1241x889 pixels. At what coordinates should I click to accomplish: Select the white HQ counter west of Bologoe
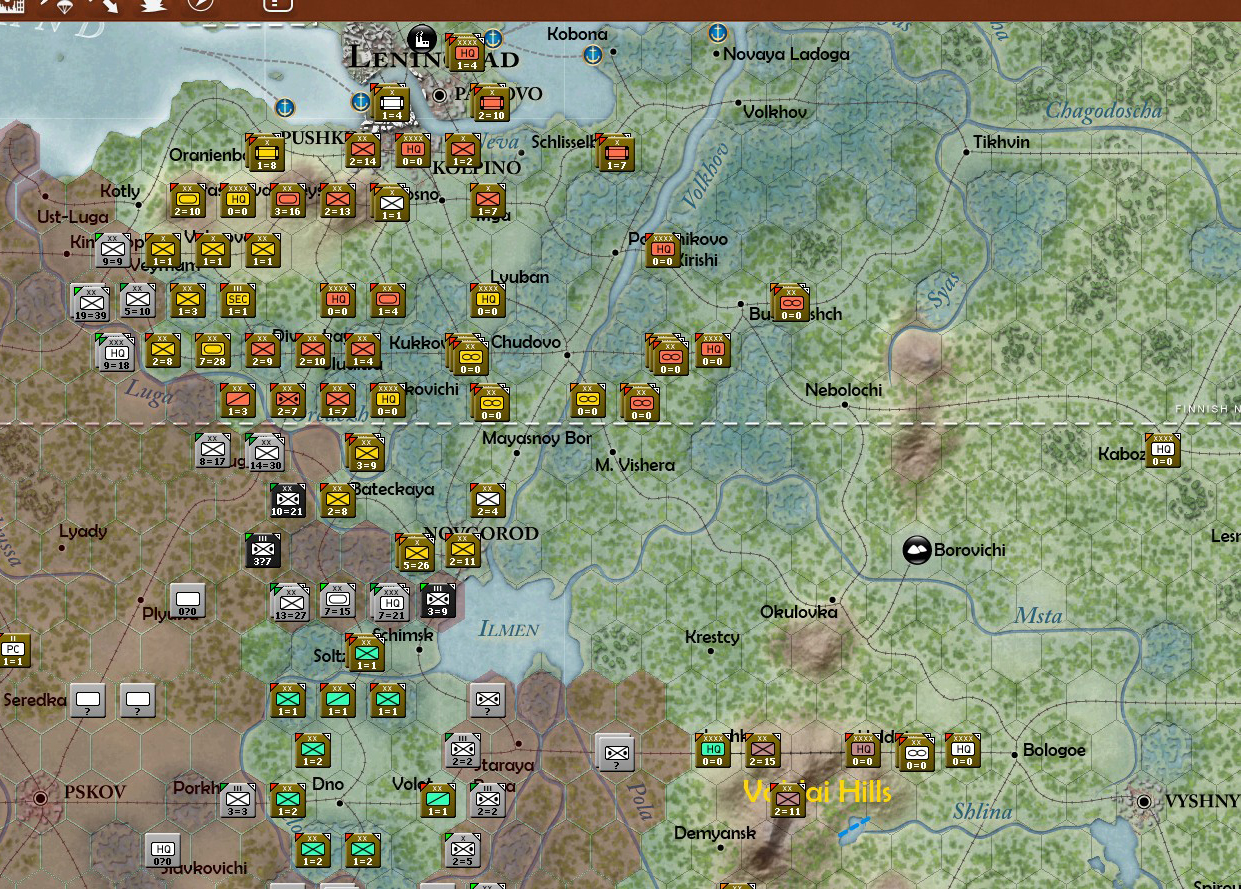tap(962, 750)
